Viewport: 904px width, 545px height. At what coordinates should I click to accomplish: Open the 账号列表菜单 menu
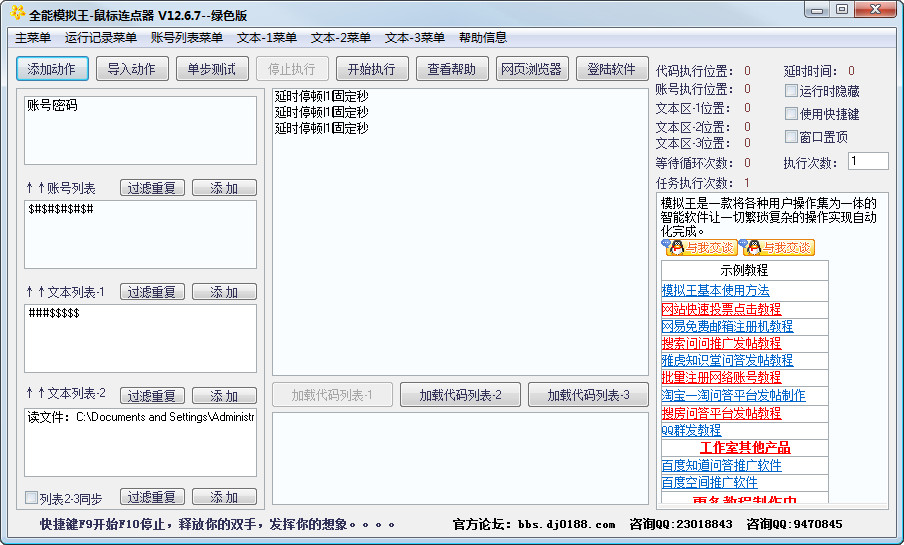point(186,37)
